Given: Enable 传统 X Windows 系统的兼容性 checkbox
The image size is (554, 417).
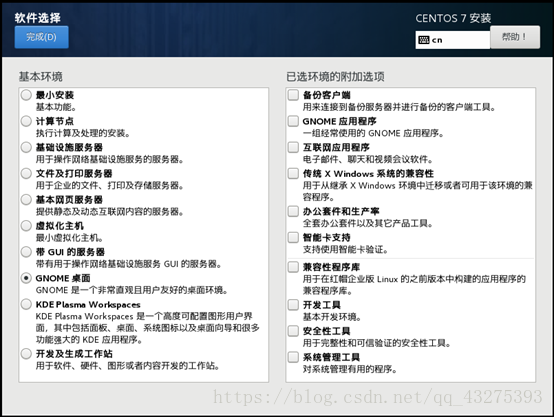Looking at the screenshot, I should pyautogui.click(x=293, y=174).
